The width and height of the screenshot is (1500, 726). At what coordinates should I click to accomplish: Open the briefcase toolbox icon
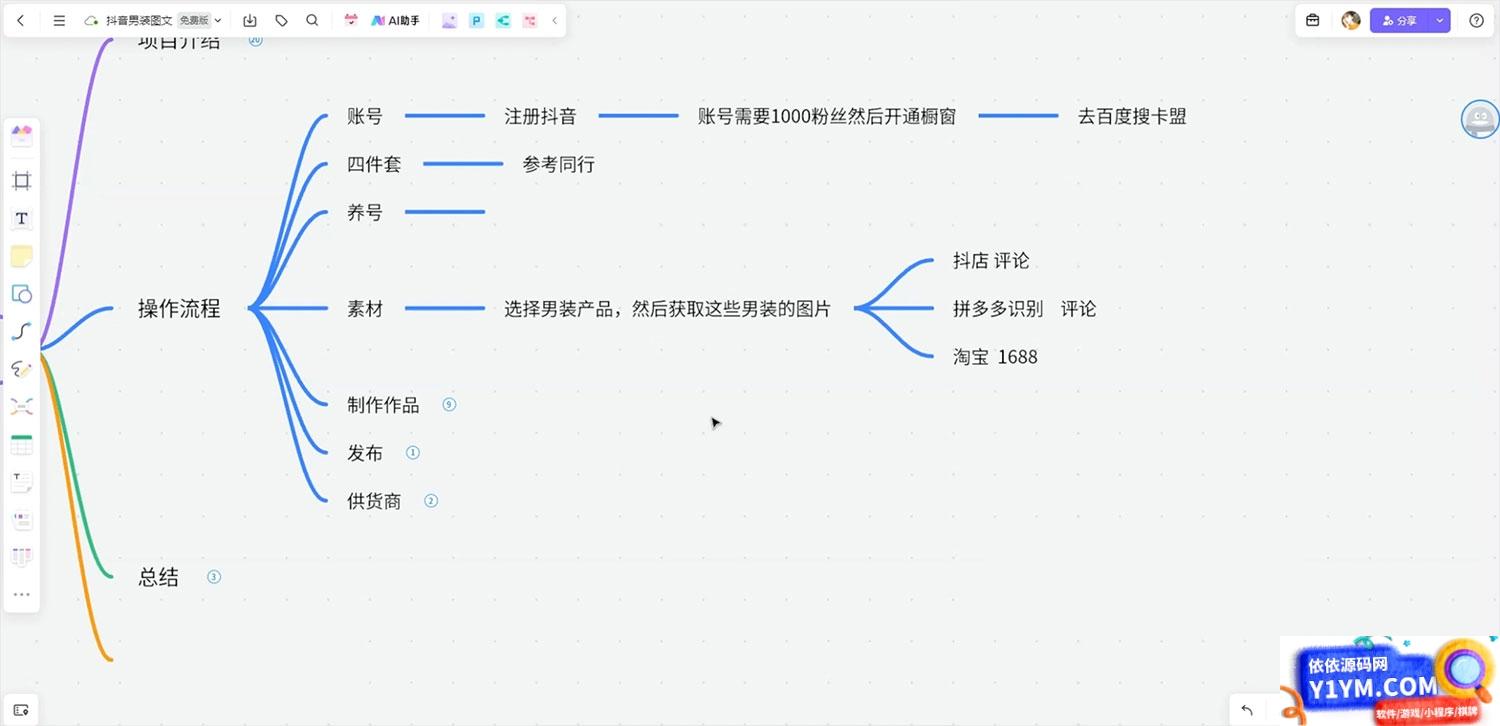1313,20
